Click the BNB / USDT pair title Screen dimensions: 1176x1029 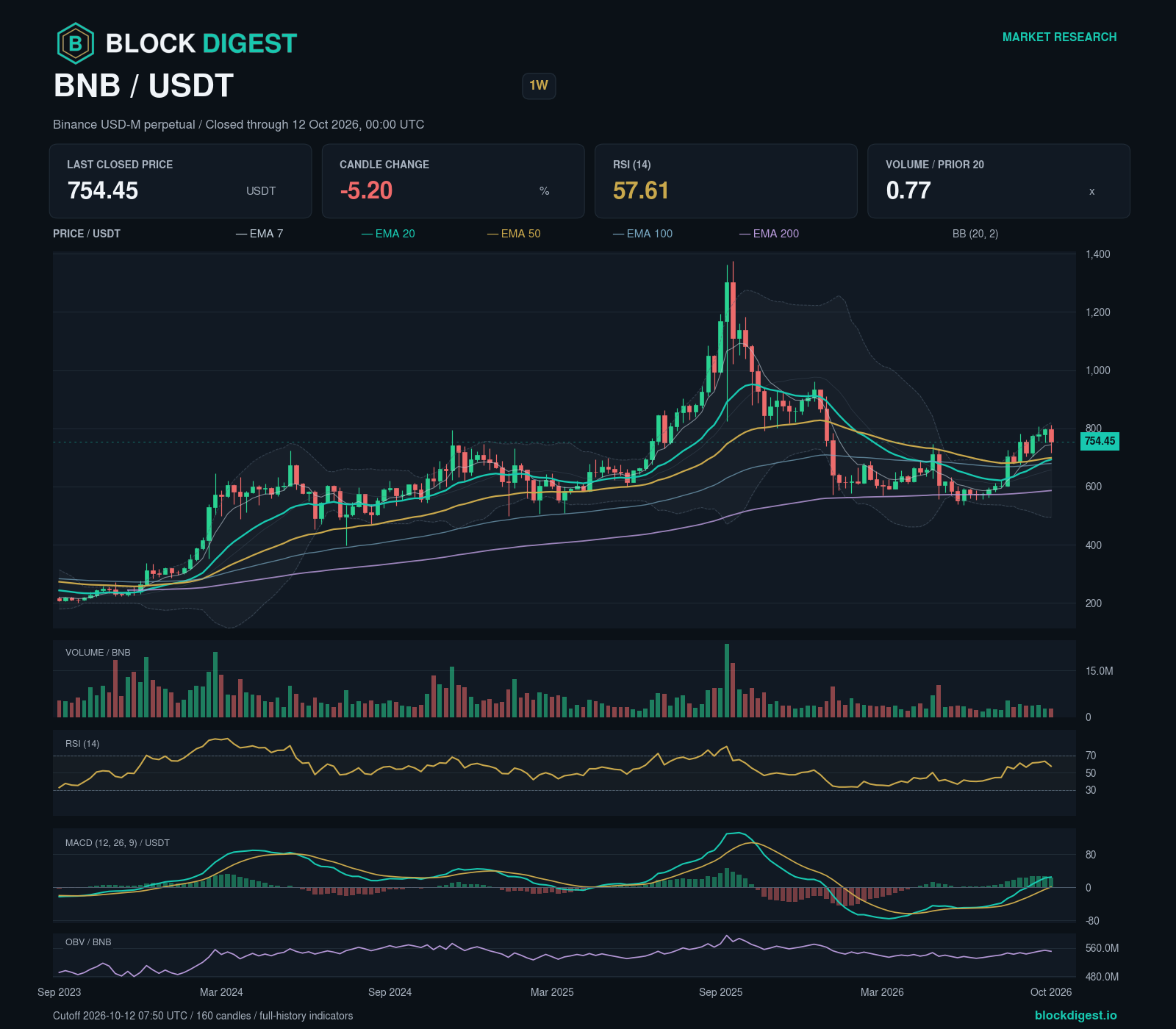(x=144, y=86)
